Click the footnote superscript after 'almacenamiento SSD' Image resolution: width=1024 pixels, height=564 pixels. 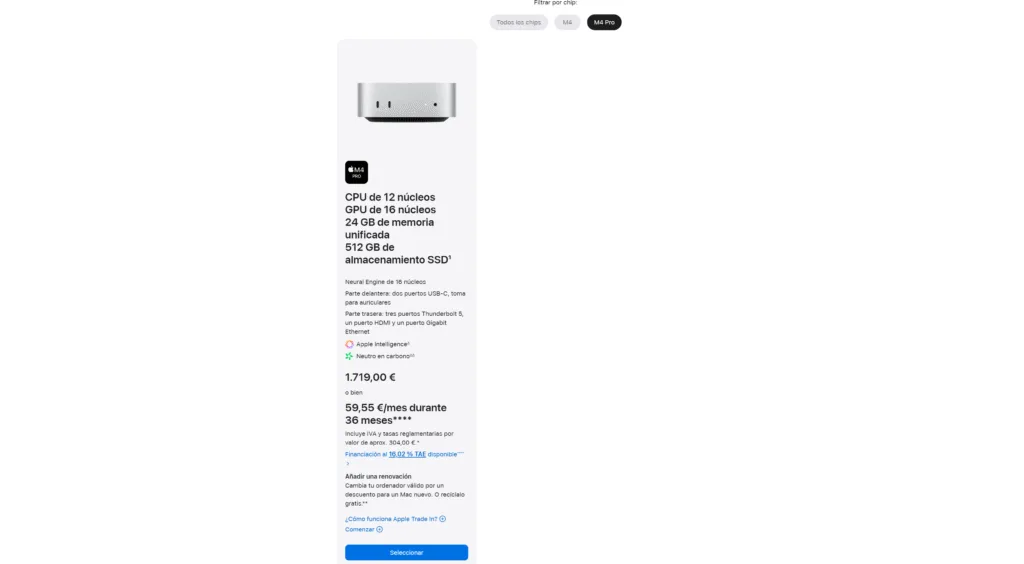pyautogui.click(x=449, y=257)
